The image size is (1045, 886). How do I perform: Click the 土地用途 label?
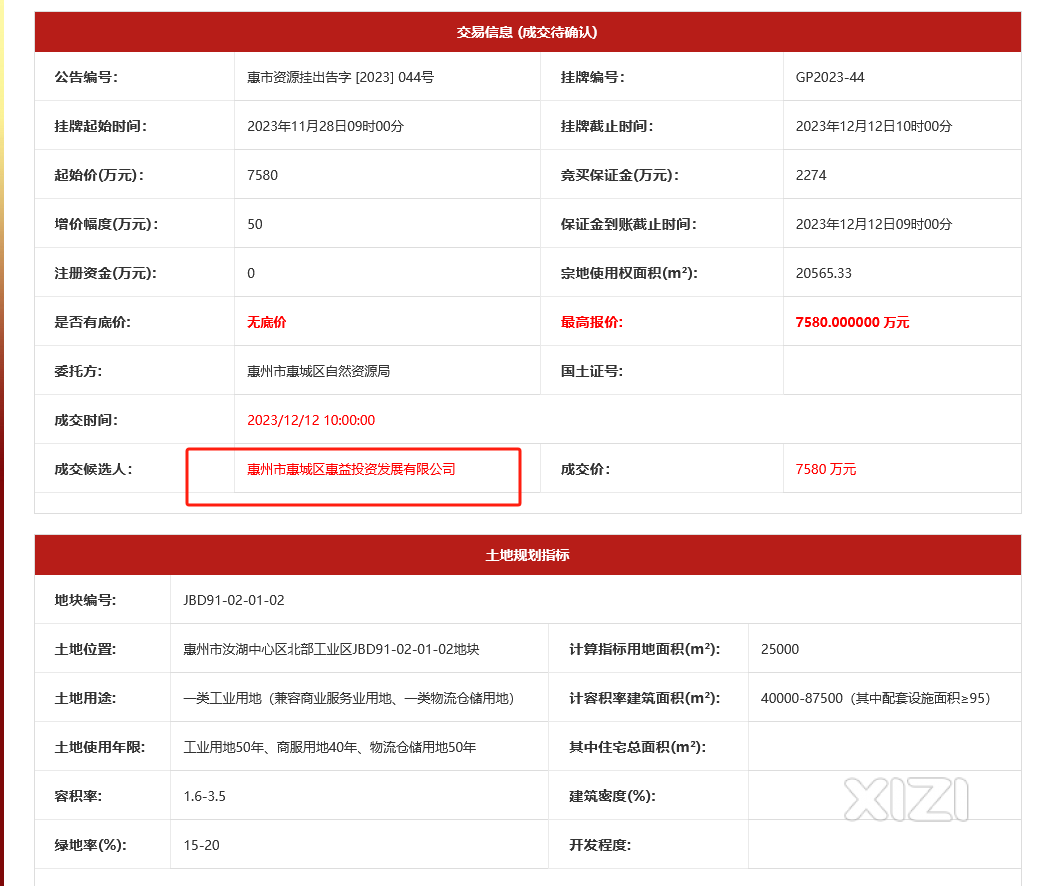(85, 698)
